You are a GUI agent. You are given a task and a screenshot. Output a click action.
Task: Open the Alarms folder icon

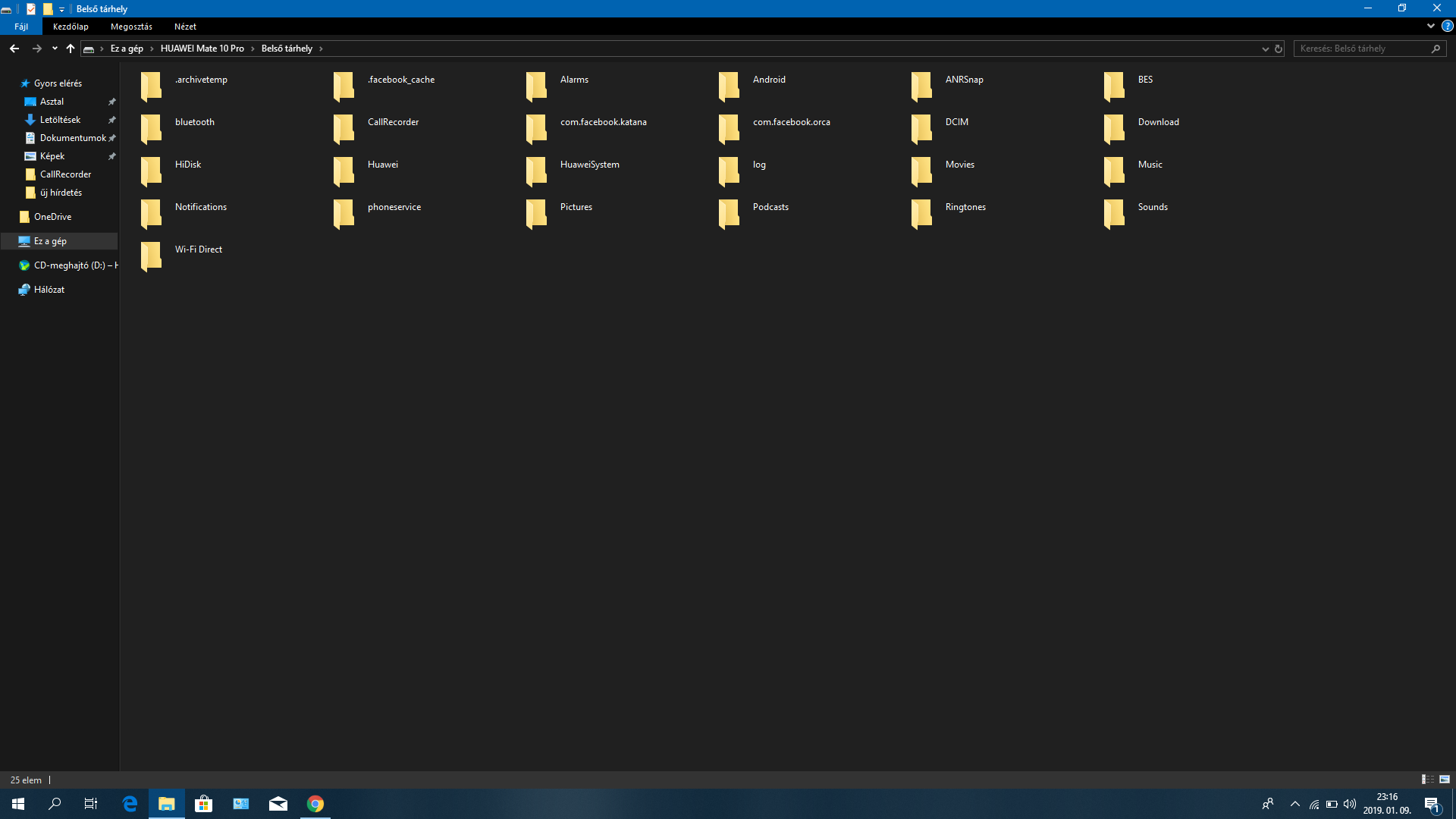[x=536, y=86]
